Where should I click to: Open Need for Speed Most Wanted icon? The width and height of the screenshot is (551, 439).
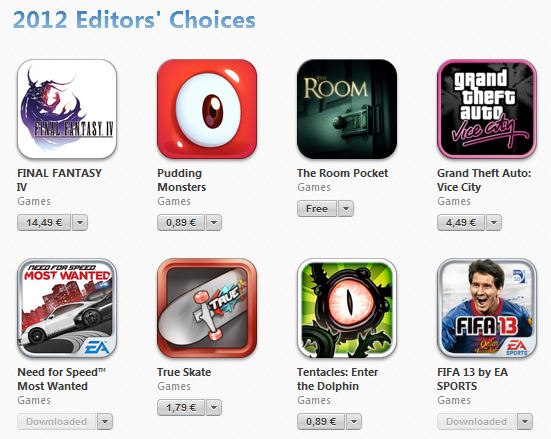(67, 308)
